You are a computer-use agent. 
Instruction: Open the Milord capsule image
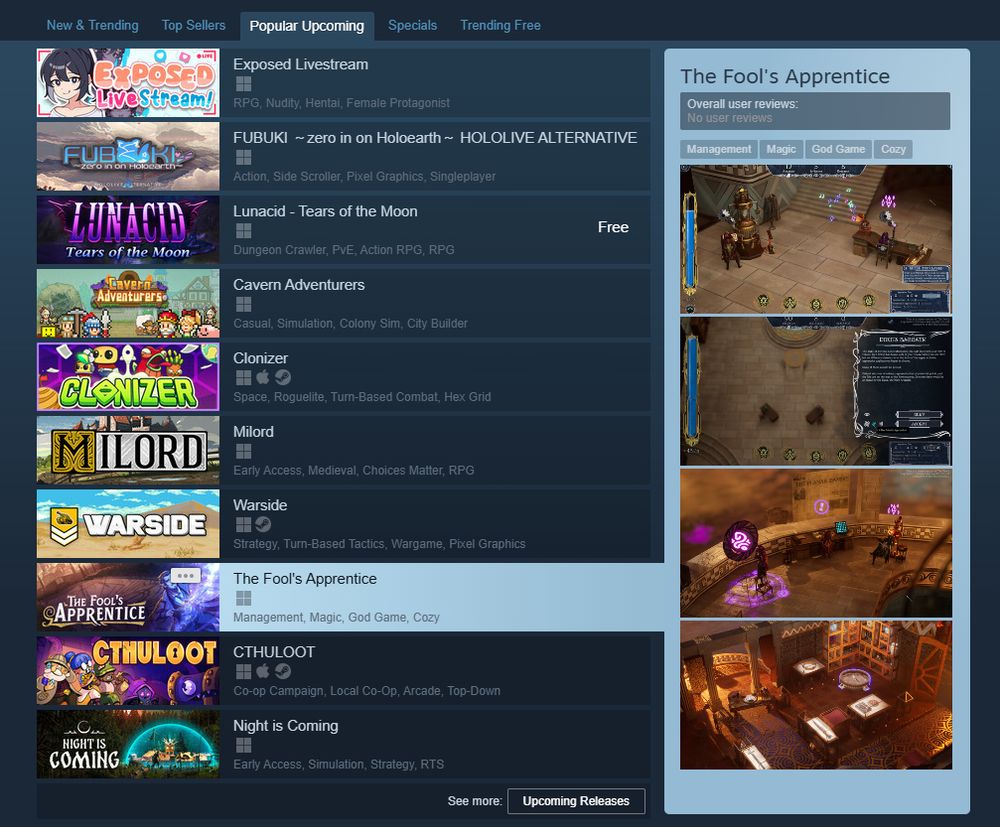tap(128, 450)
